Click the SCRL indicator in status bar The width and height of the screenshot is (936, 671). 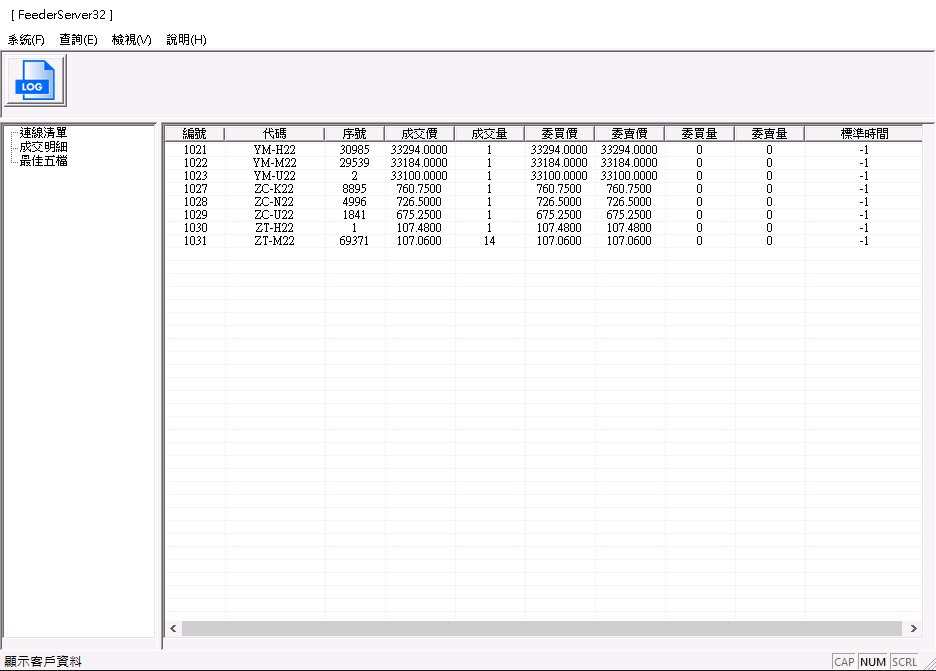coord(904,662)
